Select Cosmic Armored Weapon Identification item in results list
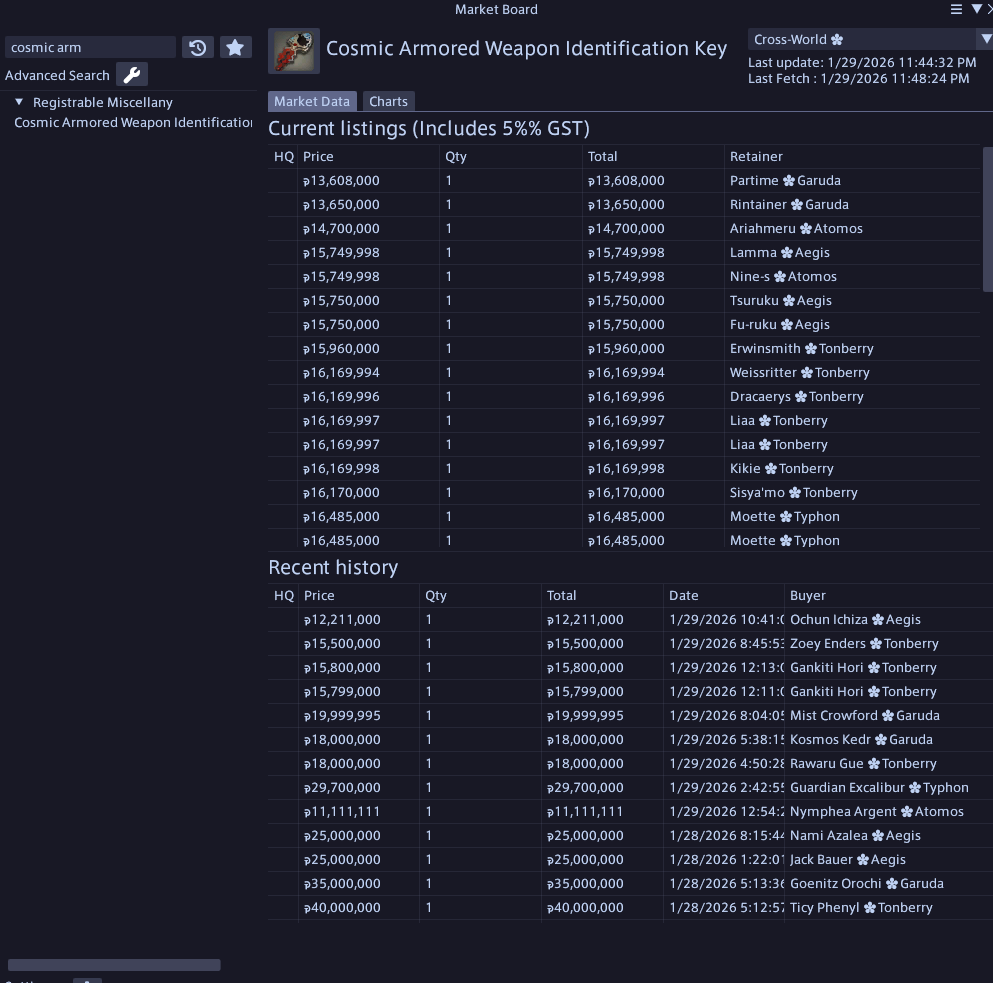Screen dimensions: 993x983 [x=133, y=122]
